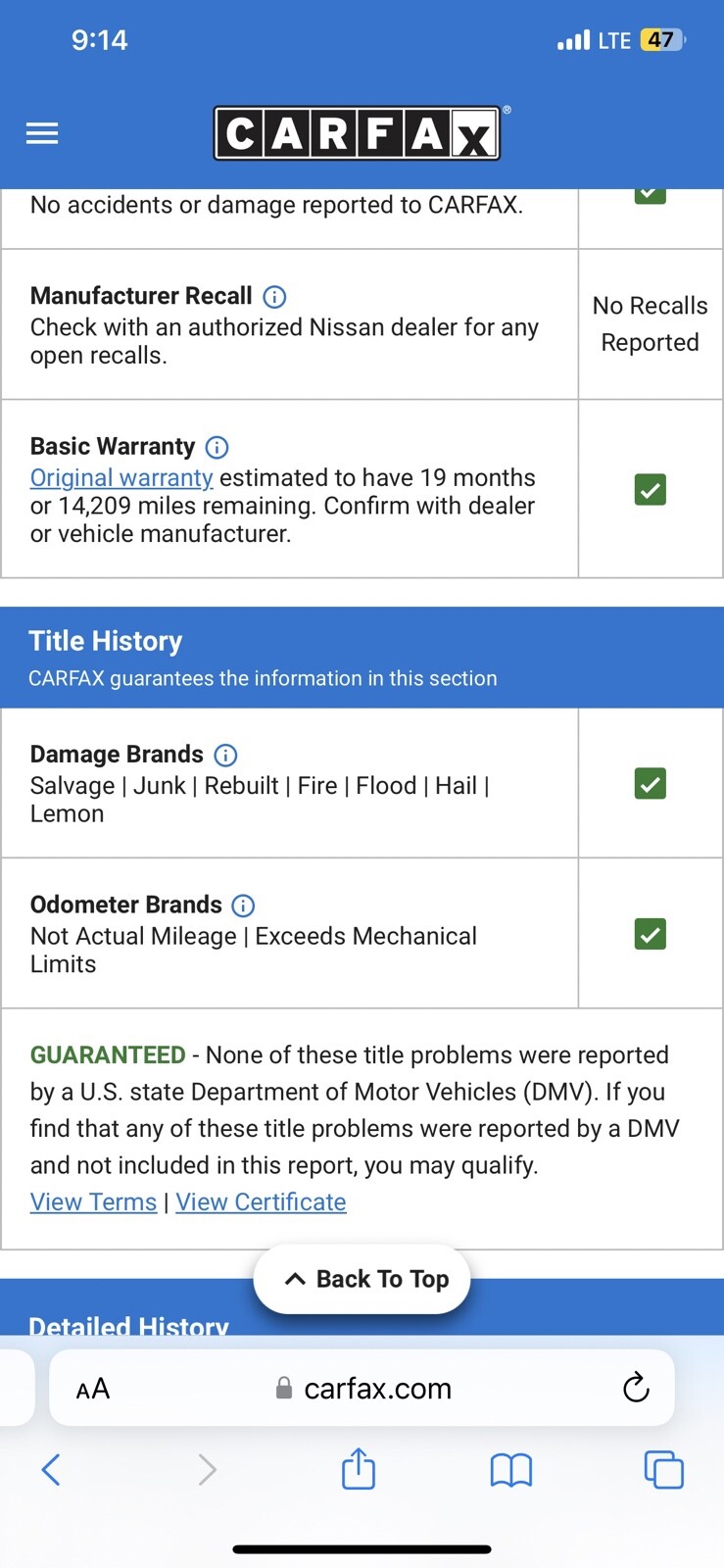Tap the CARFAX logo
724x1568 pixels.
(357, 133)
